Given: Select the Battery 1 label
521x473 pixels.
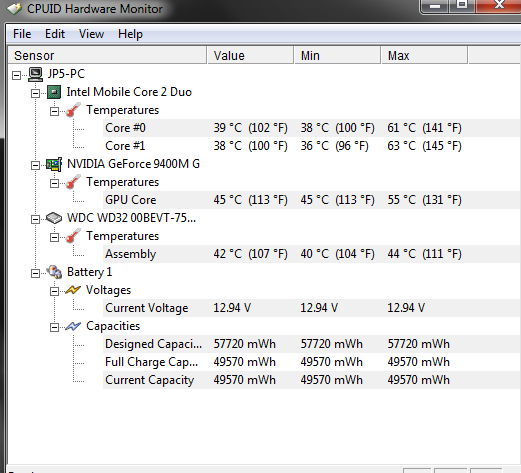Looking at the screenshot, I should [89, 272].
